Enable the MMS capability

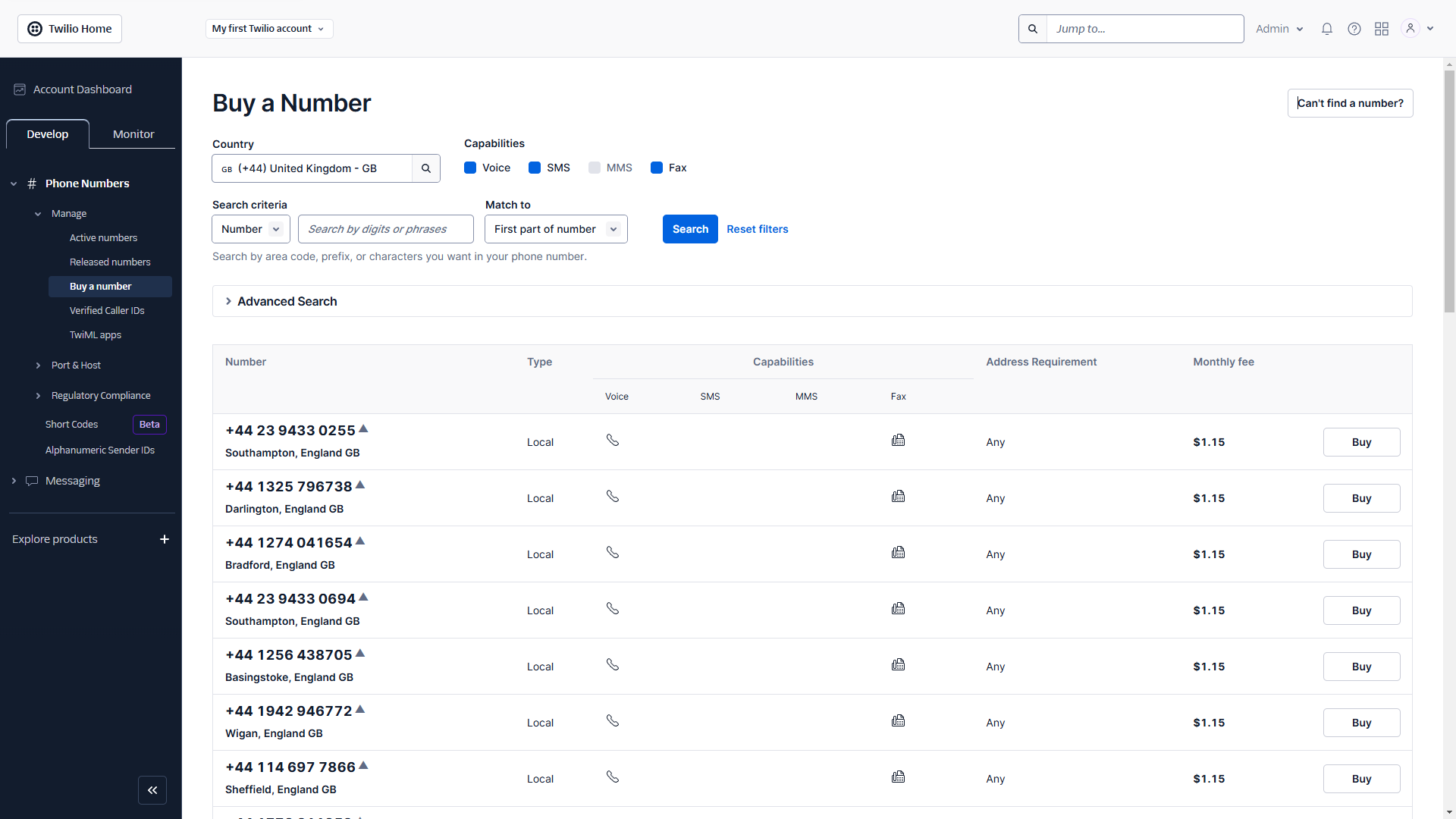coord(594,168)
